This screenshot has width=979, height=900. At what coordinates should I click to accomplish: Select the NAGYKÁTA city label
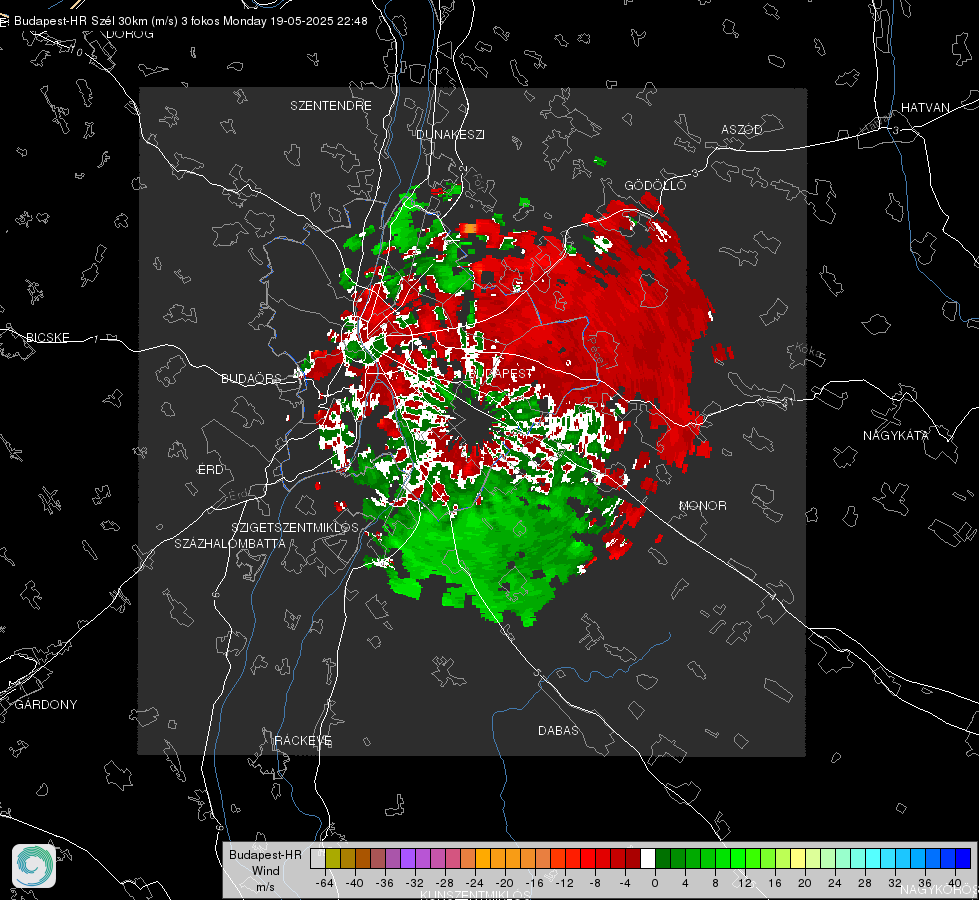(895, 435)
